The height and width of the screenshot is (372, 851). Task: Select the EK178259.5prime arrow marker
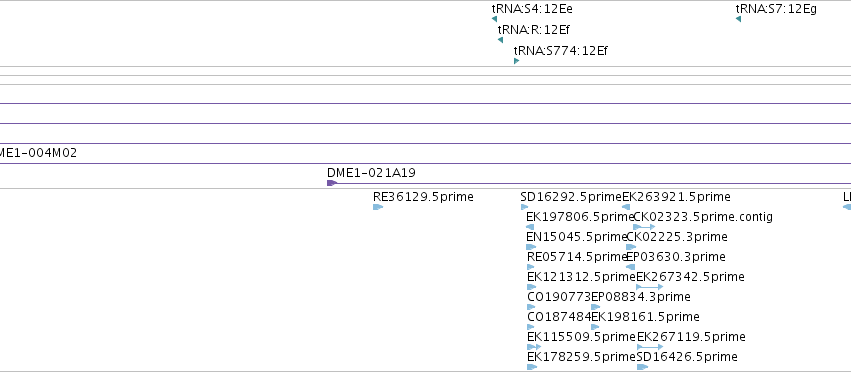532,367
